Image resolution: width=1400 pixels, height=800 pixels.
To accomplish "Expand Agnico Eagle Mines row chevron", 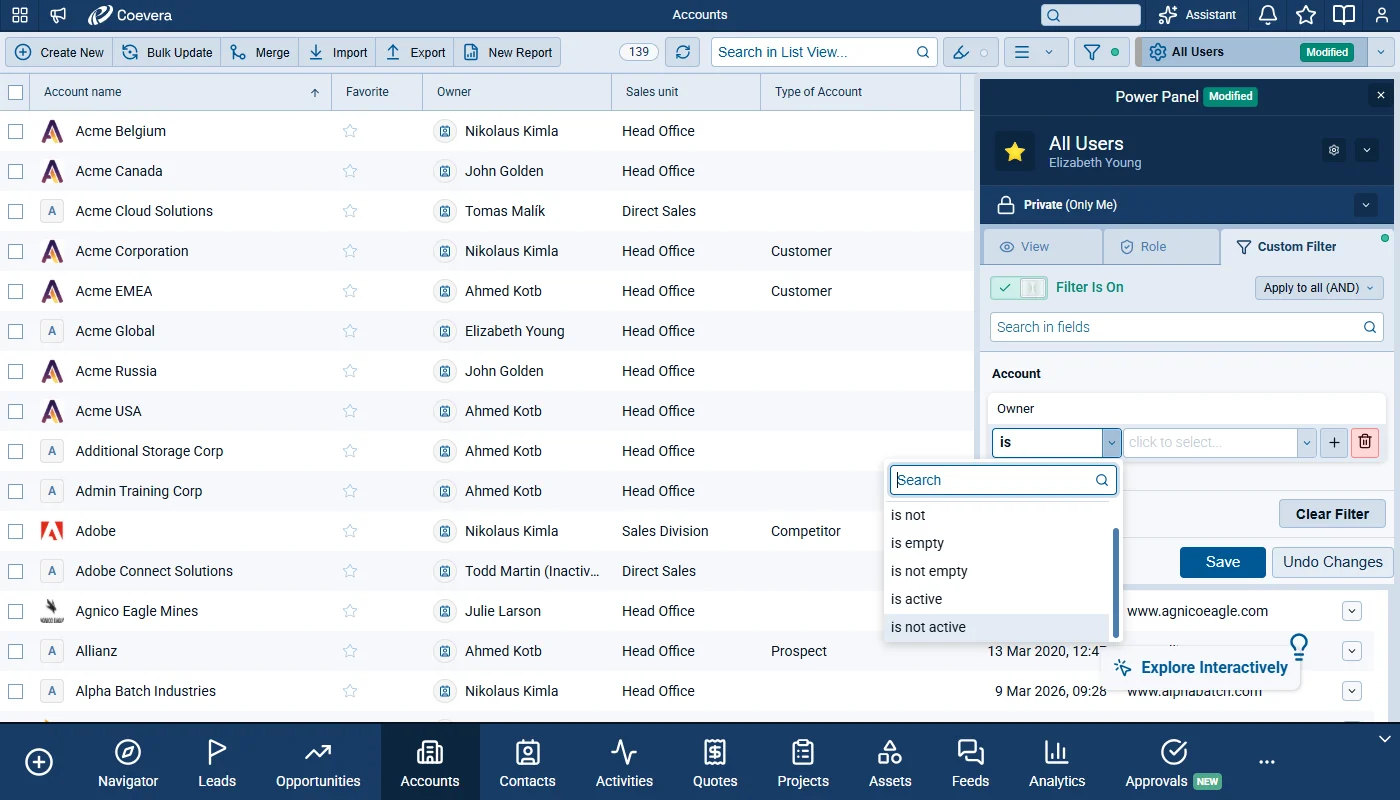I will (x=1352, y=611).
